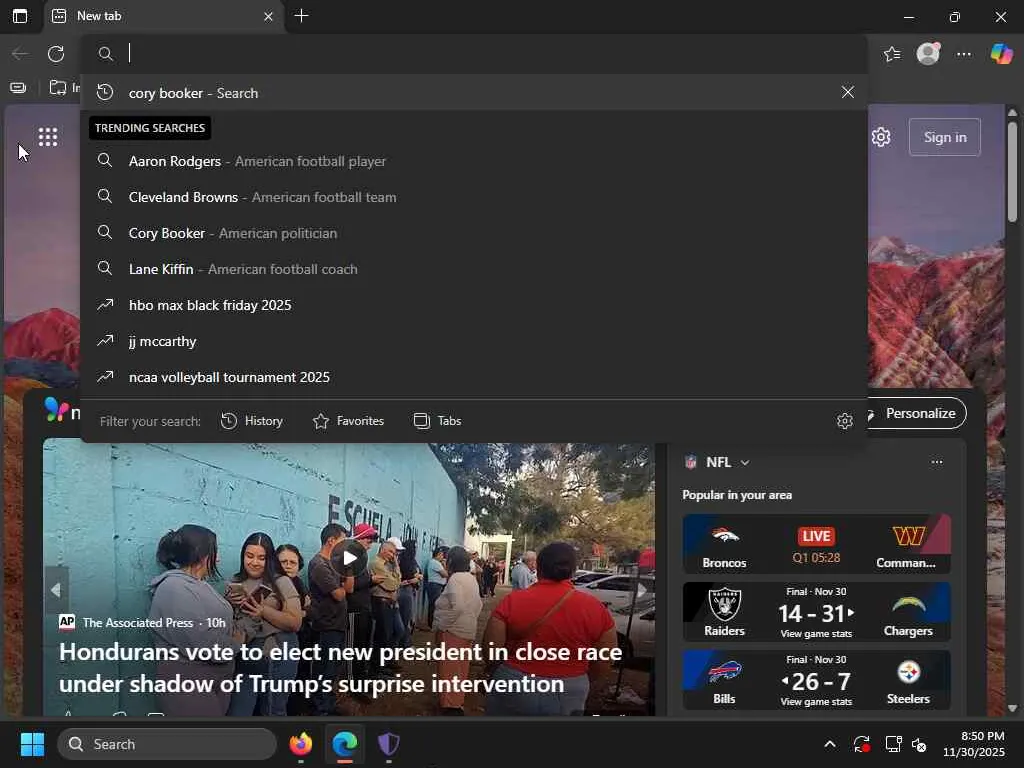
Task: Remove cory booker history suggestion
Action: (848, 92)
